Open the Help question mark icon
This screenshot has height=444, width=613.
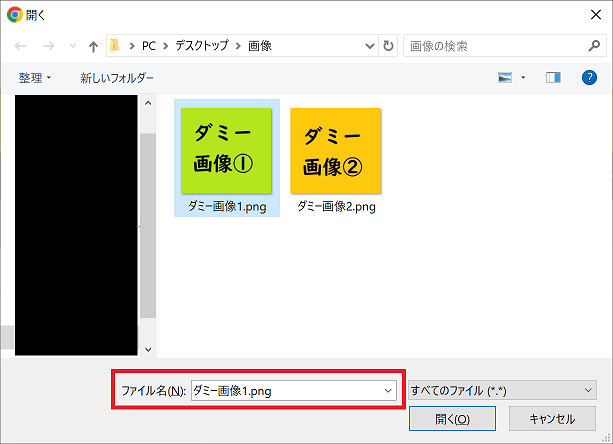[x=589, y=78]
